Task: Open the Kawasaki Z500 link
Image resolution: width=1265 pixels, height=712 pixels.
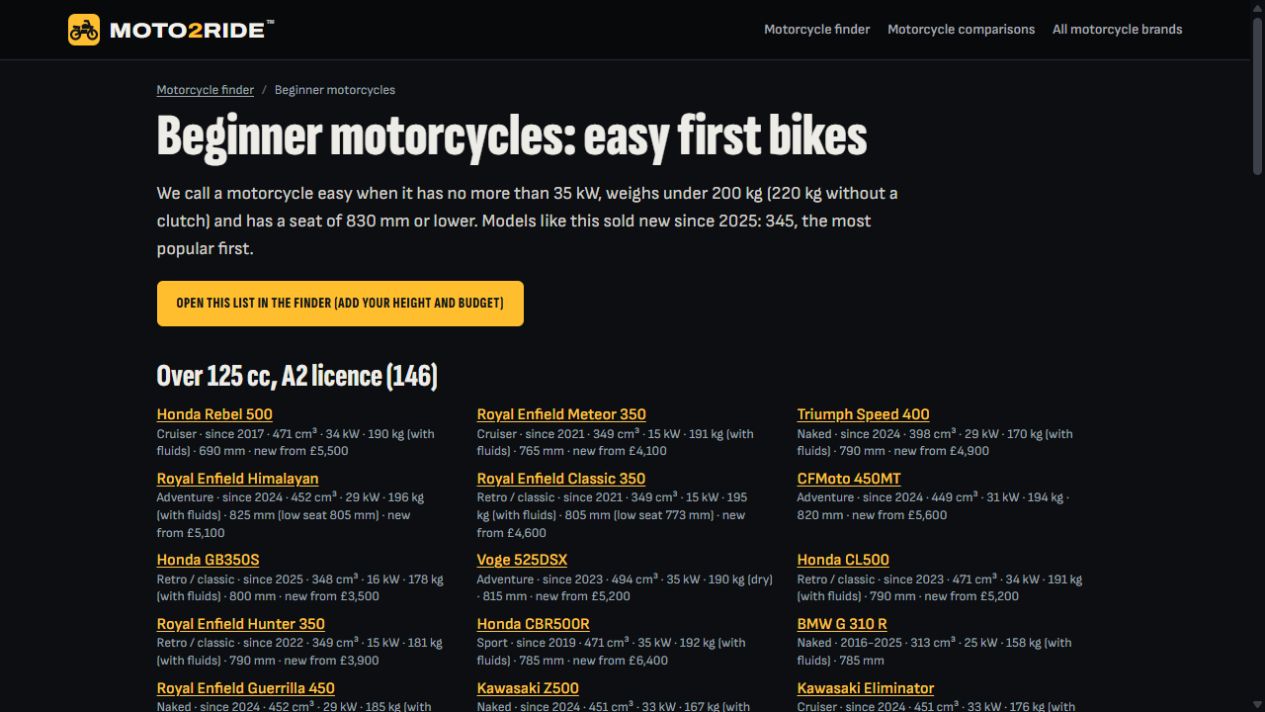Action: [x=527, y=688]
